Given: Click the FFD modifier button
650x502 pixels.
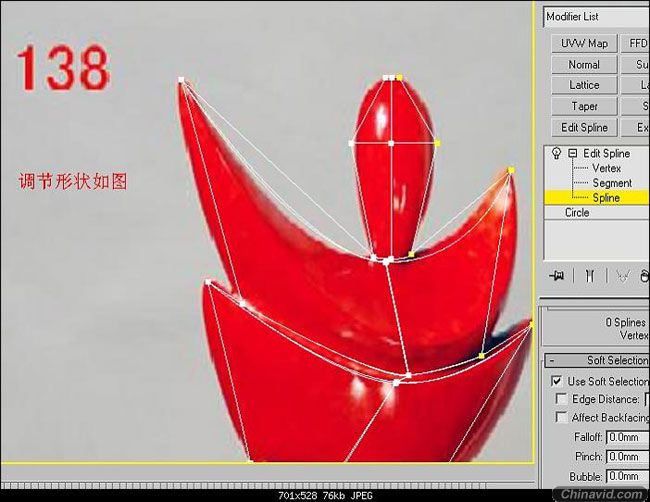Looking at the screenshot, I should (635, 44).
